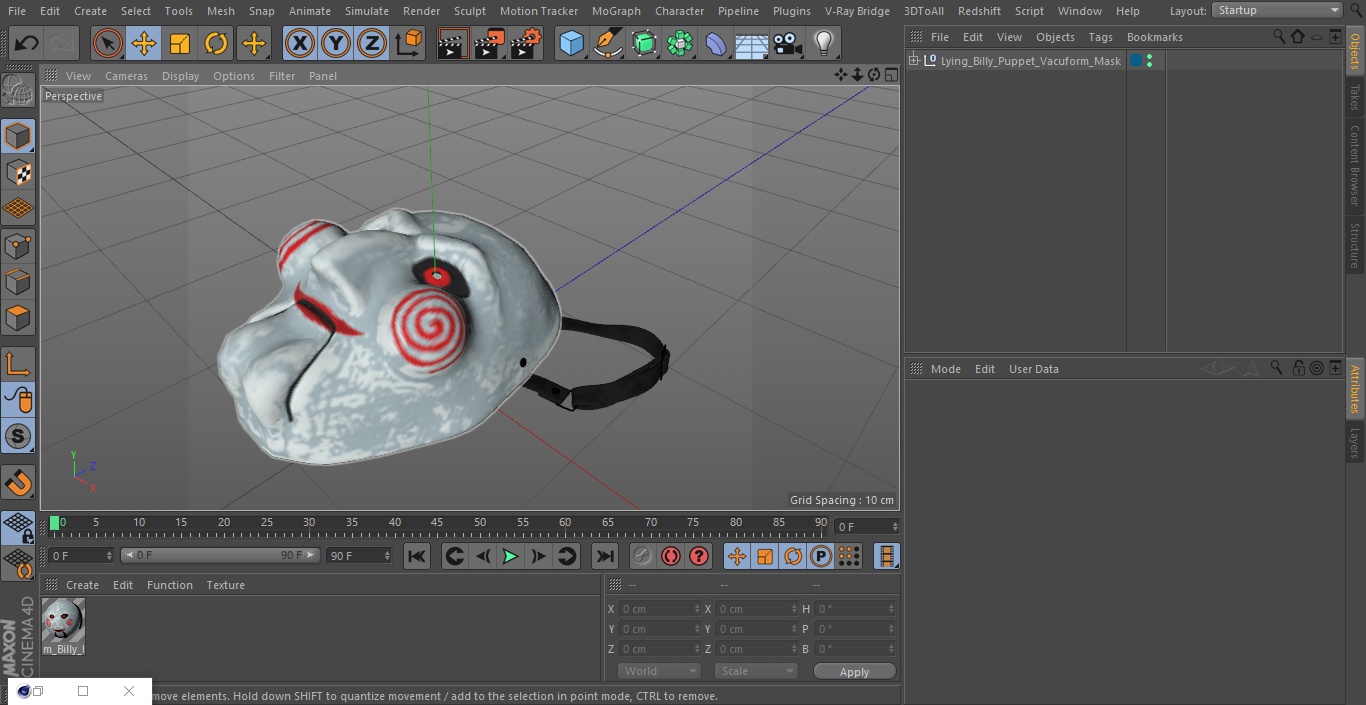Switch to Texture mode checkered icon
The width and height of the screenshot is (1366, 705).
click(18, 172)
